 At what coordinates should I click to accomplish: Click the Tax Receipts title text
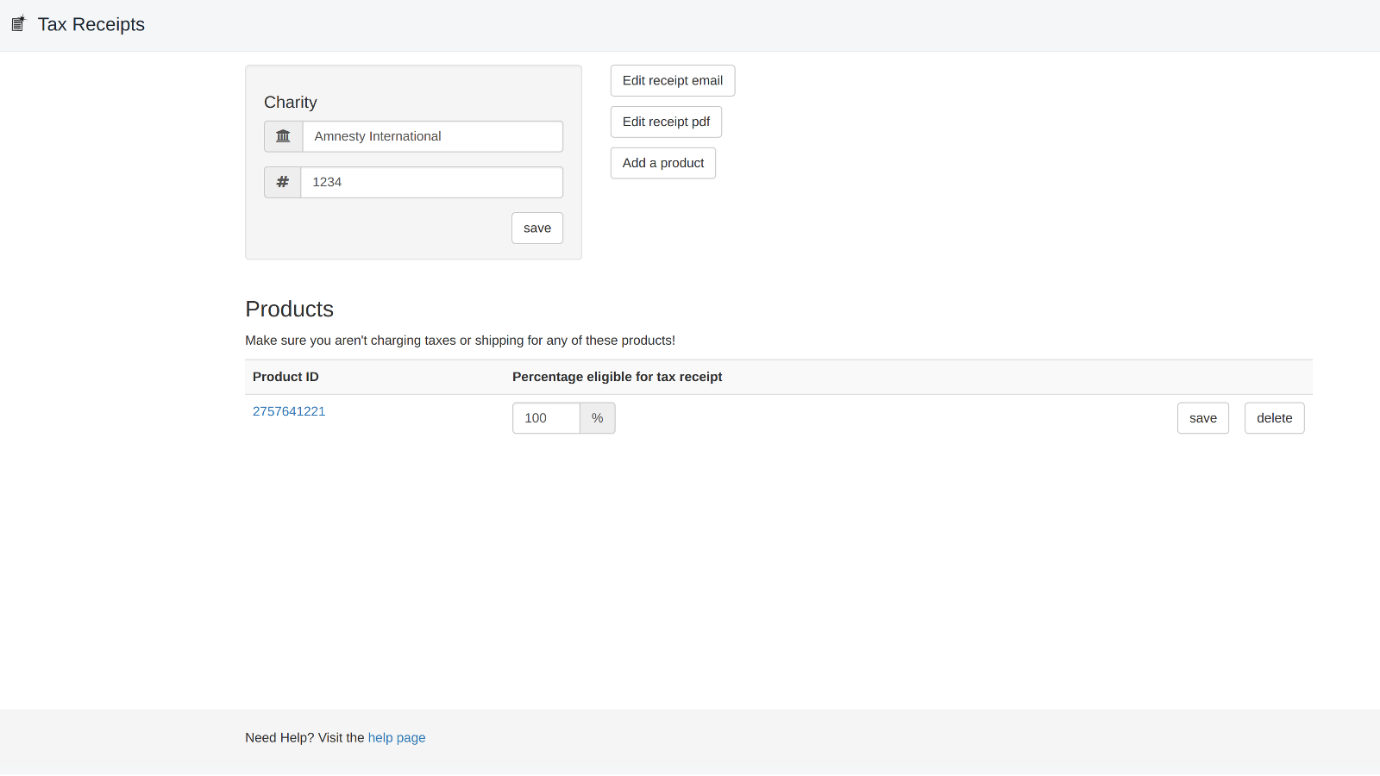[91, 24]
